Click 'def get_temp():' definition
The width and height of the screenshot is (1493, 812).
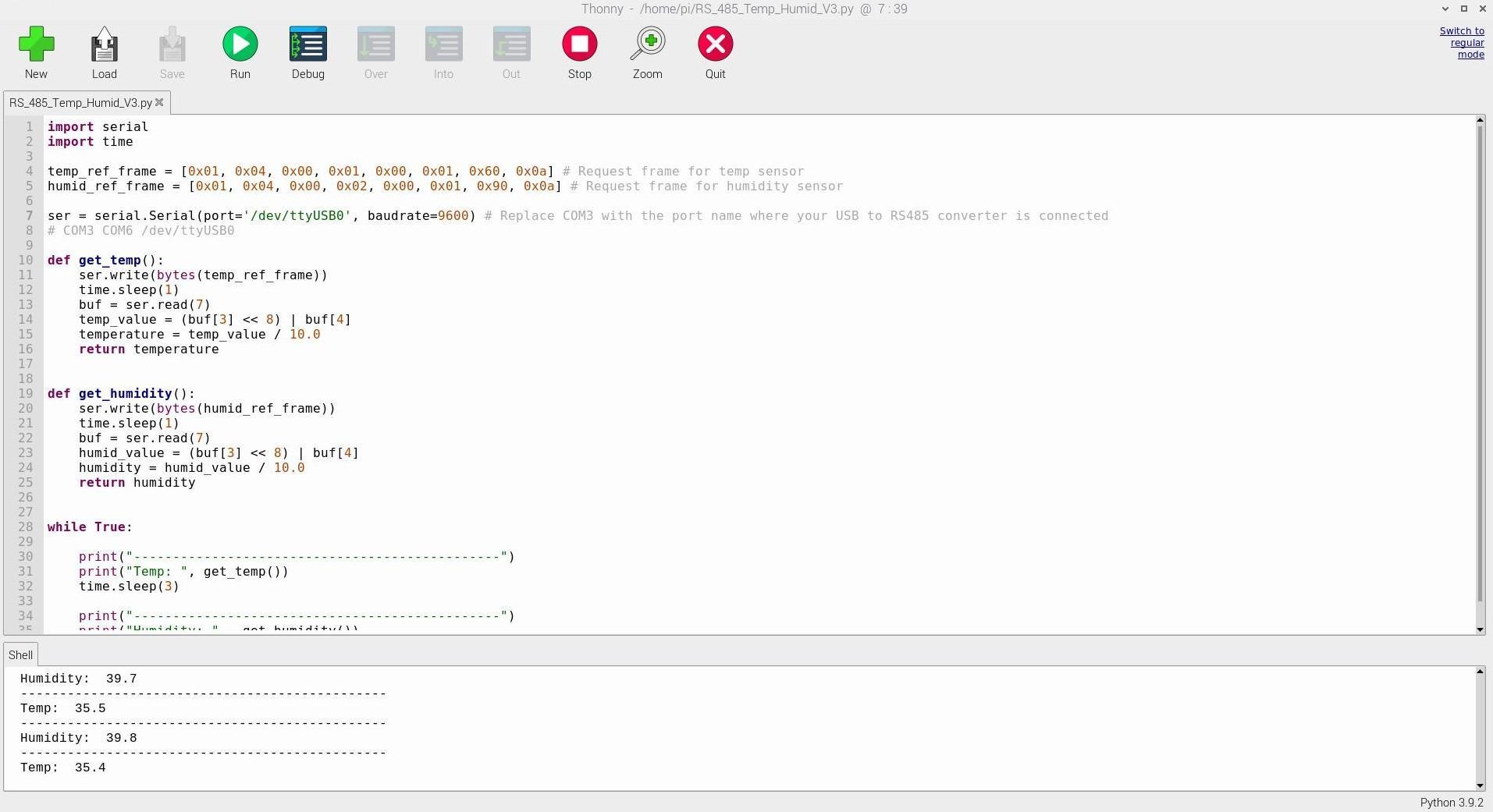[105, 260]
